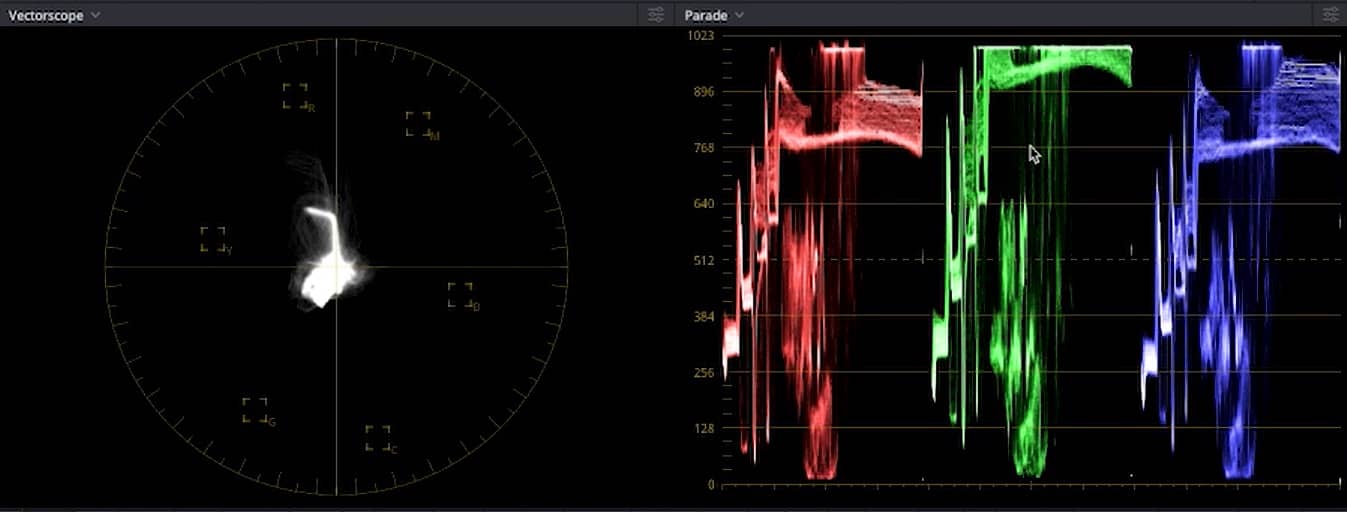1347x512 pixels.
Task: Click the 896 scale label in Parade
Action: pos(705,92)
